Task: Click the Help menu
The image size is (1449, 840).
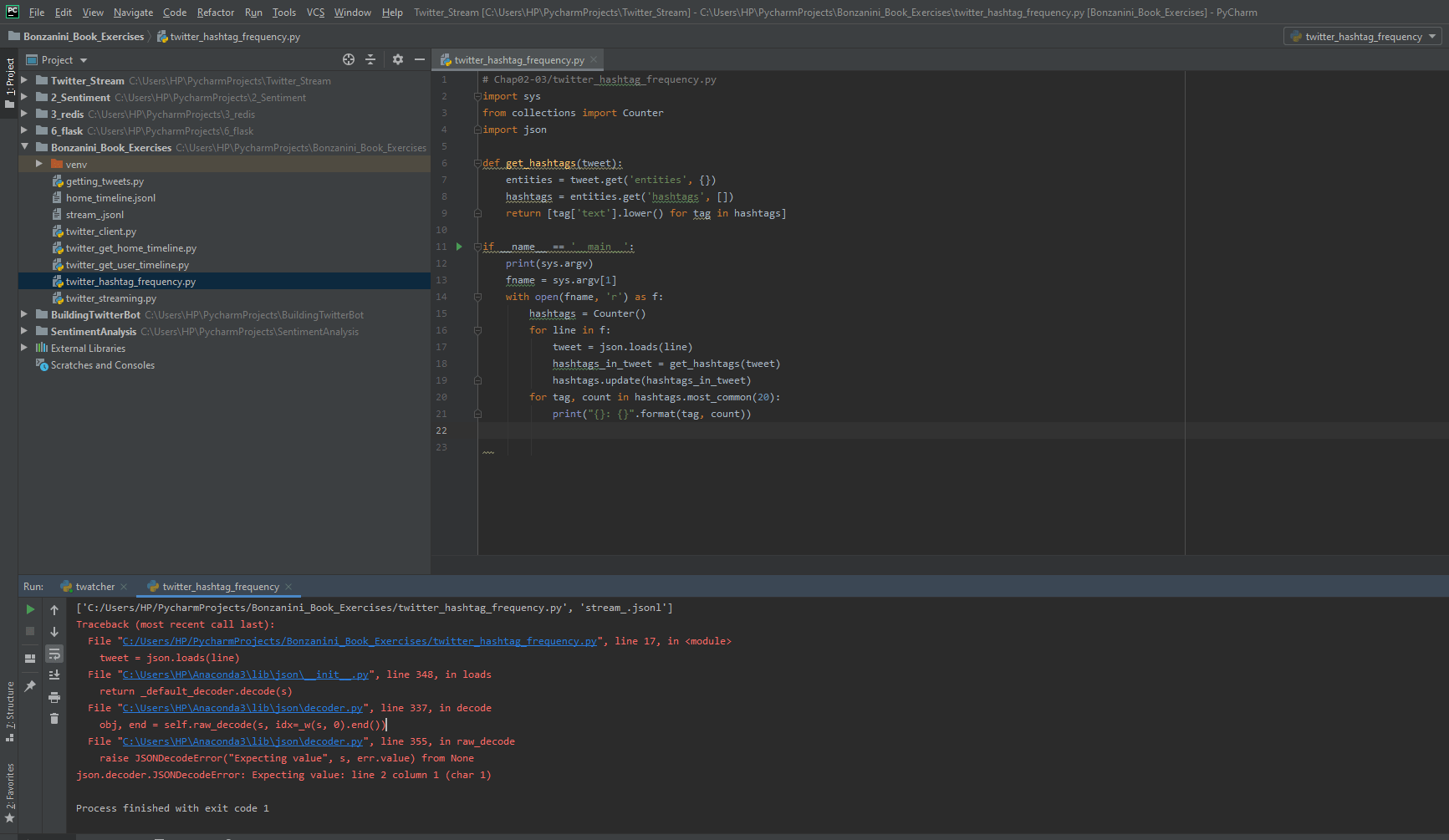Action: 392,13
